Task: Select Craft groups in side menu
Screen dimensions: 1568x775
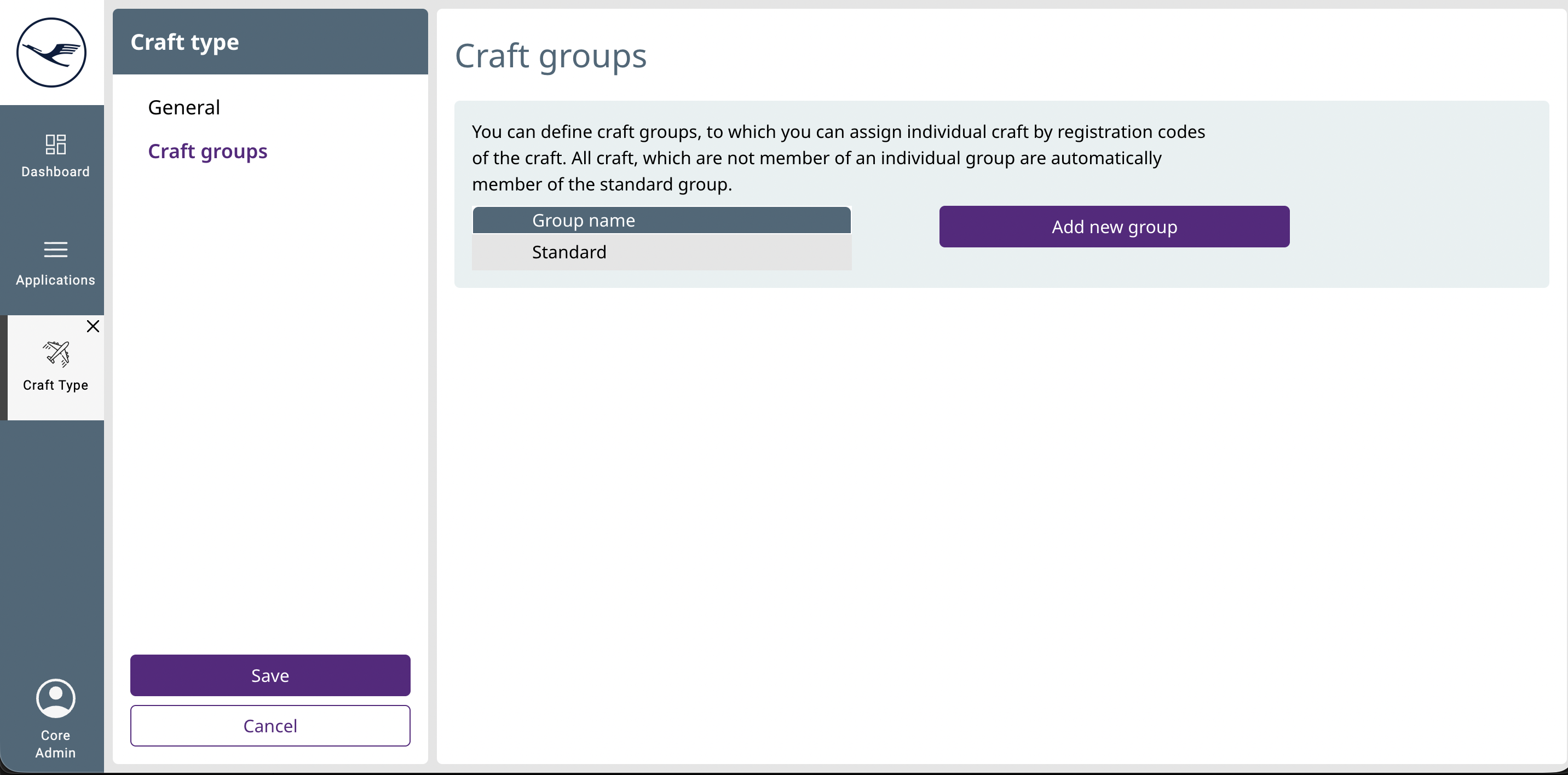Action: tap(207, 151)
